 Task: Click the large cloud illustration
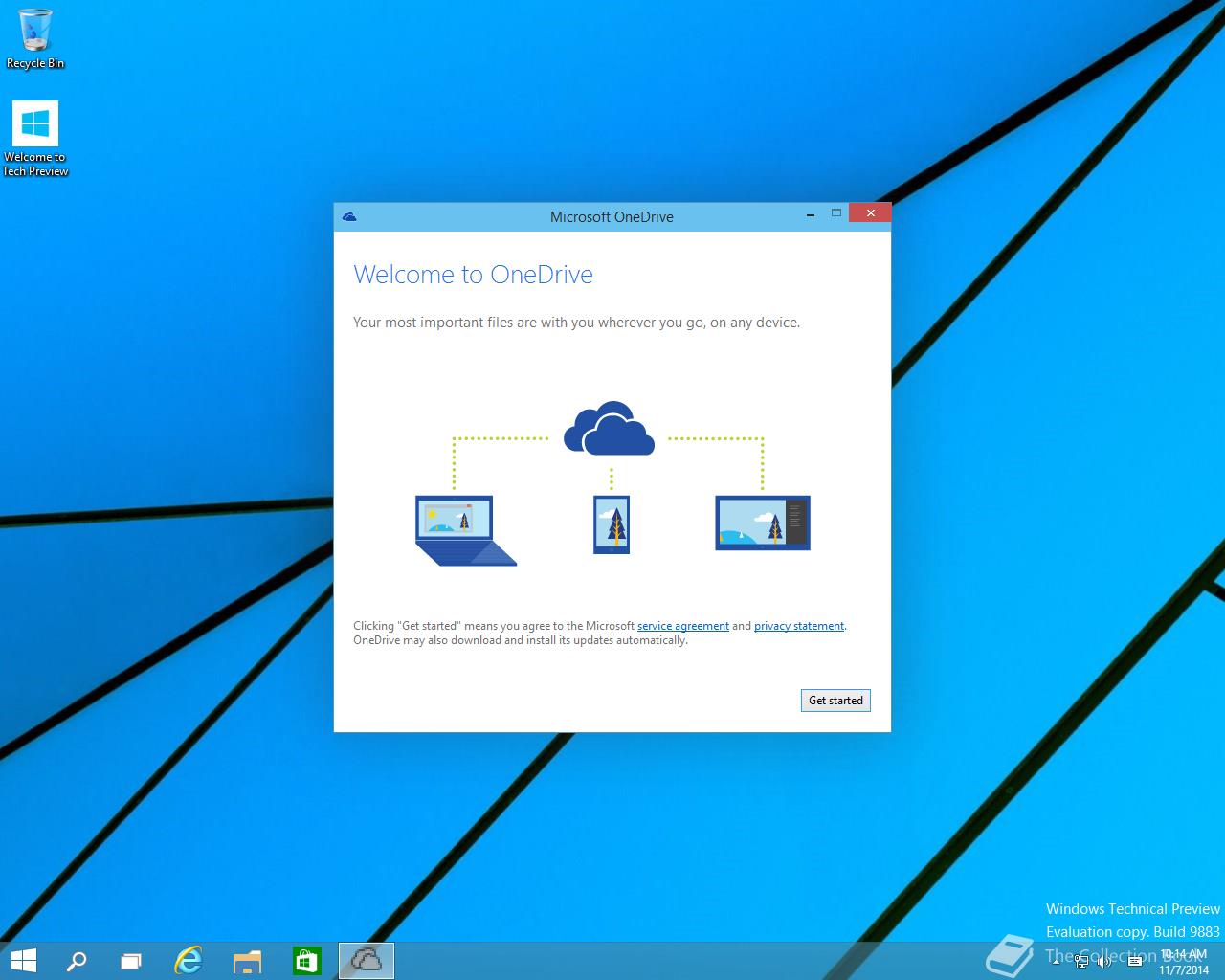pyautogui.click(x=610, y=430)
